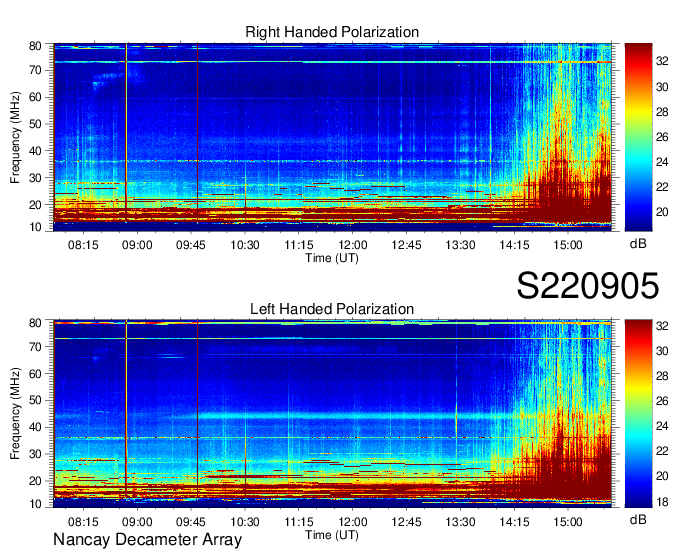This screenshot has width=680, height=552.
Task: Click Time (UT) label under Left Handed plot
Action: [x=332, y=535]
